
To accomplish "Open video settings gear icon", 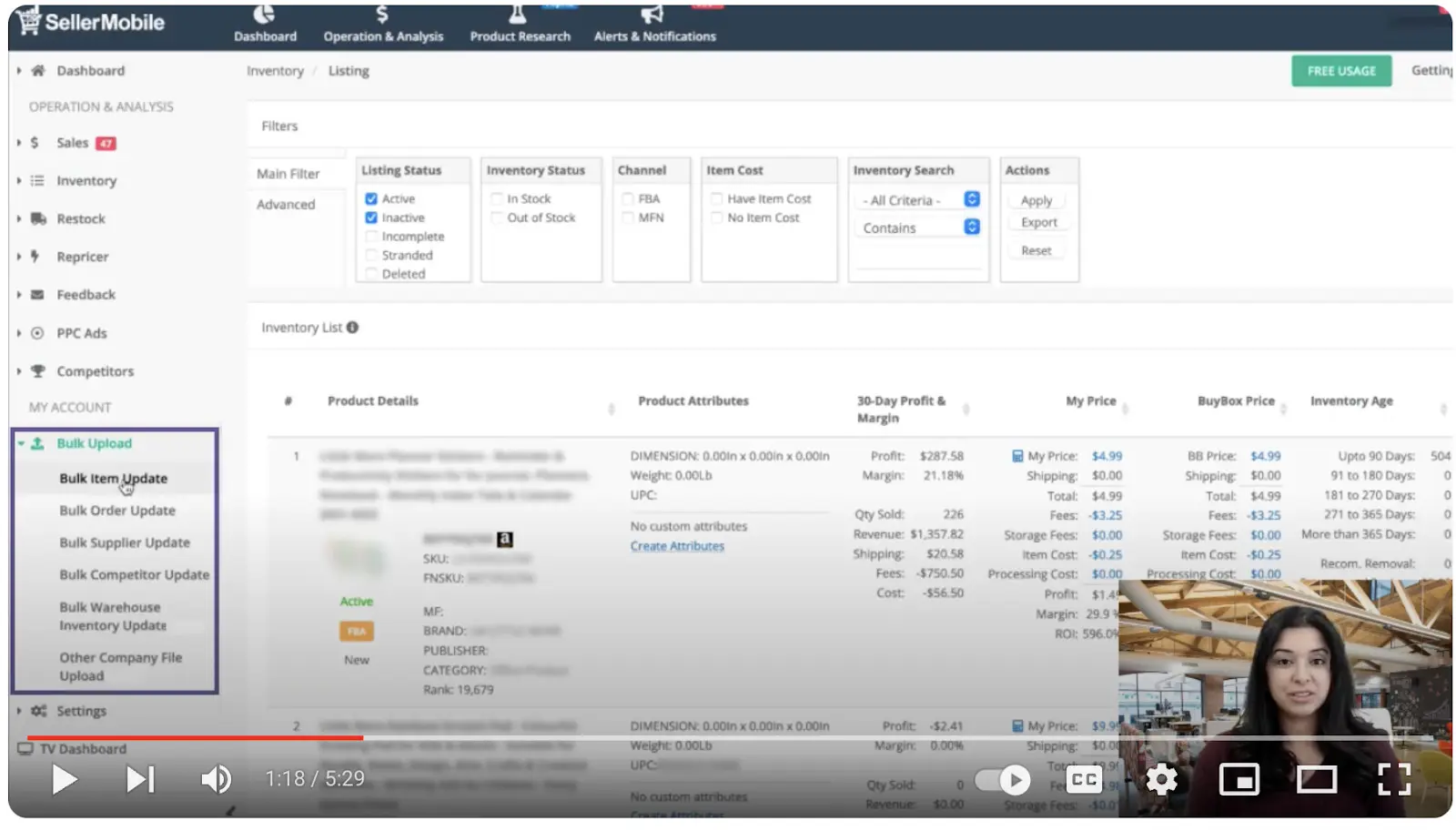I will click(1161, 780).
